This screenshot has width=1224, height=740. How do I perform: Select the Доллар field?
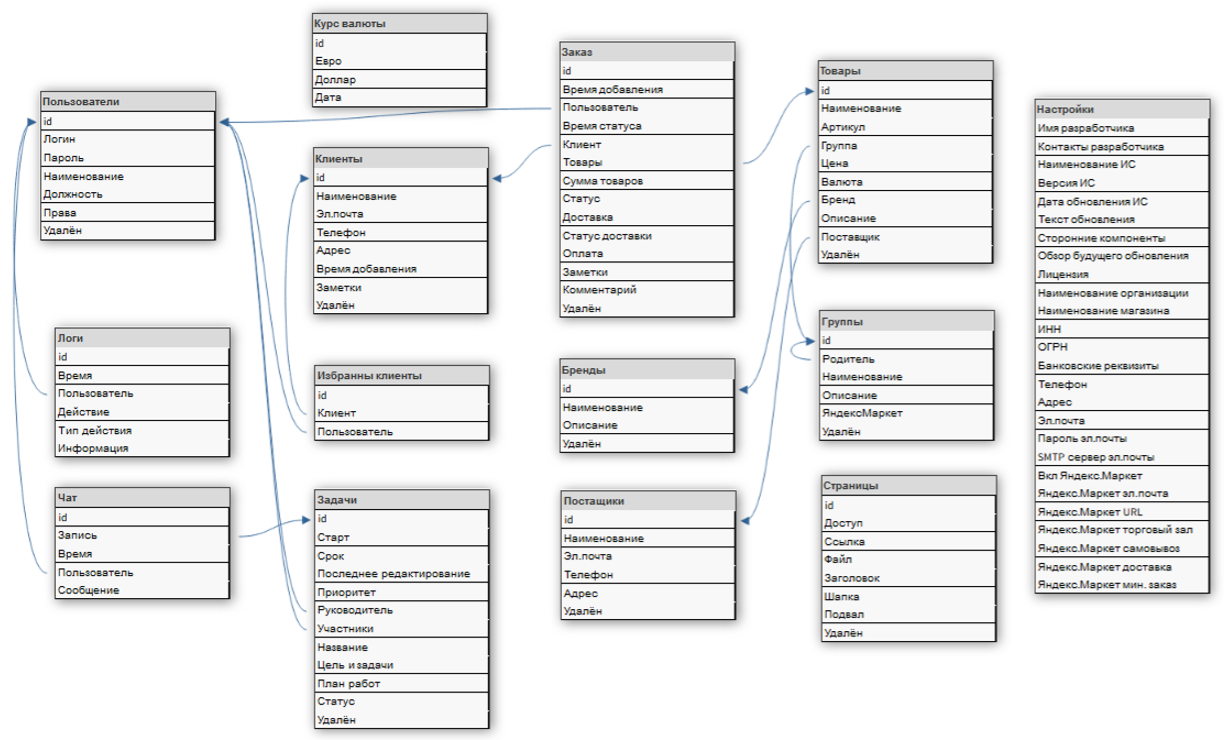400,79
